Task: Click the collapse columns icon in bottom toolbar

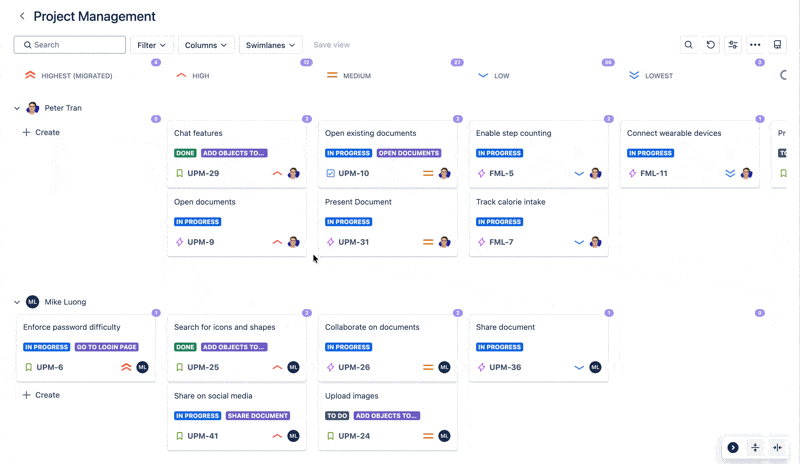Action: [x=777, y=448]
